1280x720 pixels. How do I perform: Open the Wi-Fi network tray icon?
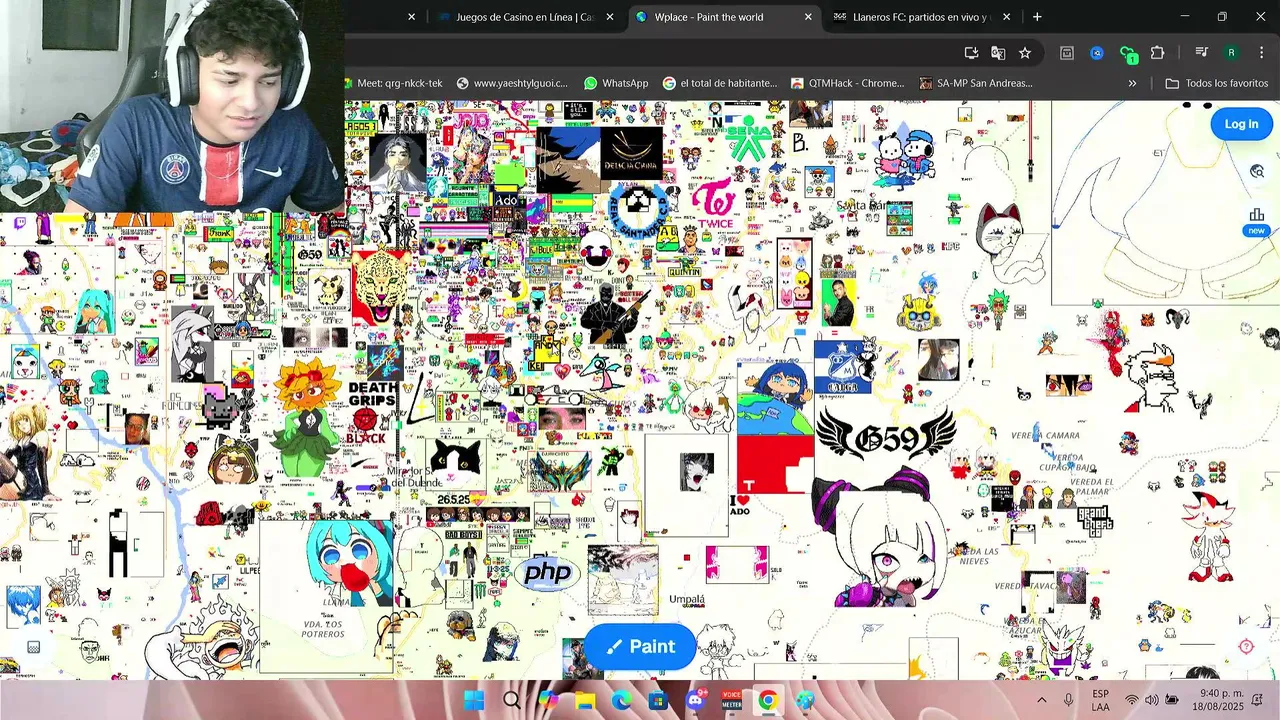click(1132, 700)
